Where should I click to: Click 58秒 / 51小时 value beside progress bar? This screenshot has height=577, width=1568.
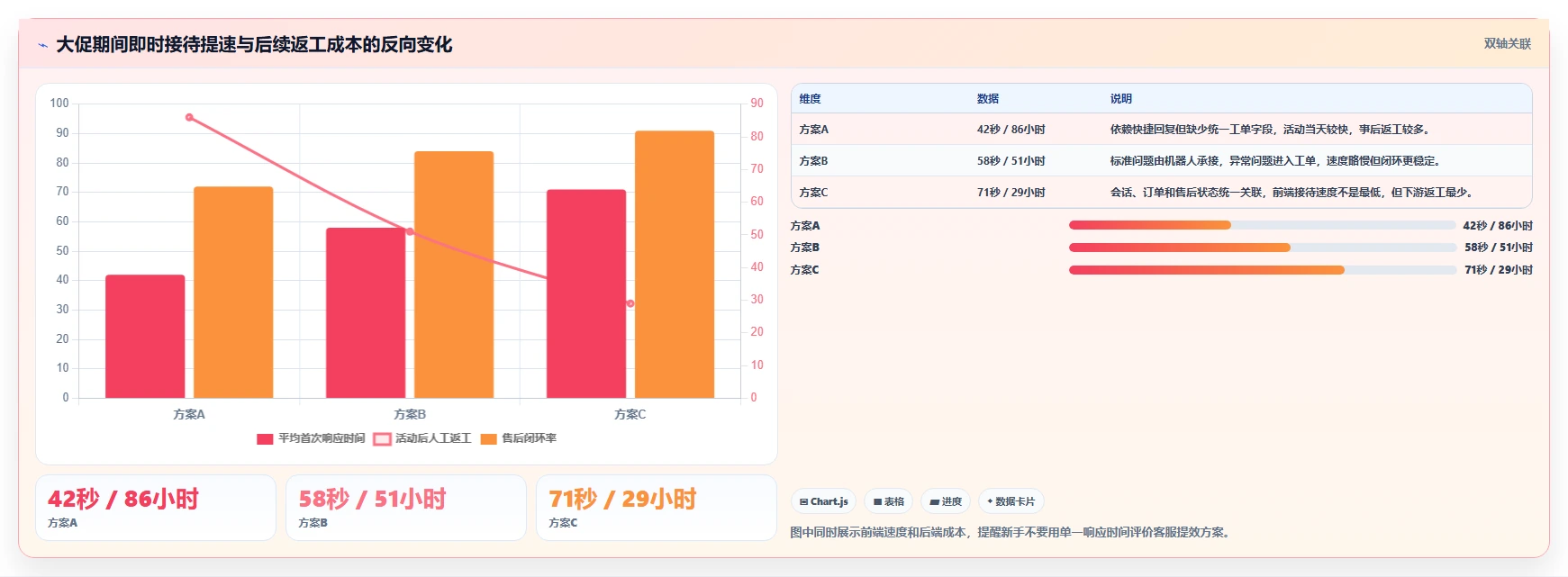click(x=1498, y=248)
